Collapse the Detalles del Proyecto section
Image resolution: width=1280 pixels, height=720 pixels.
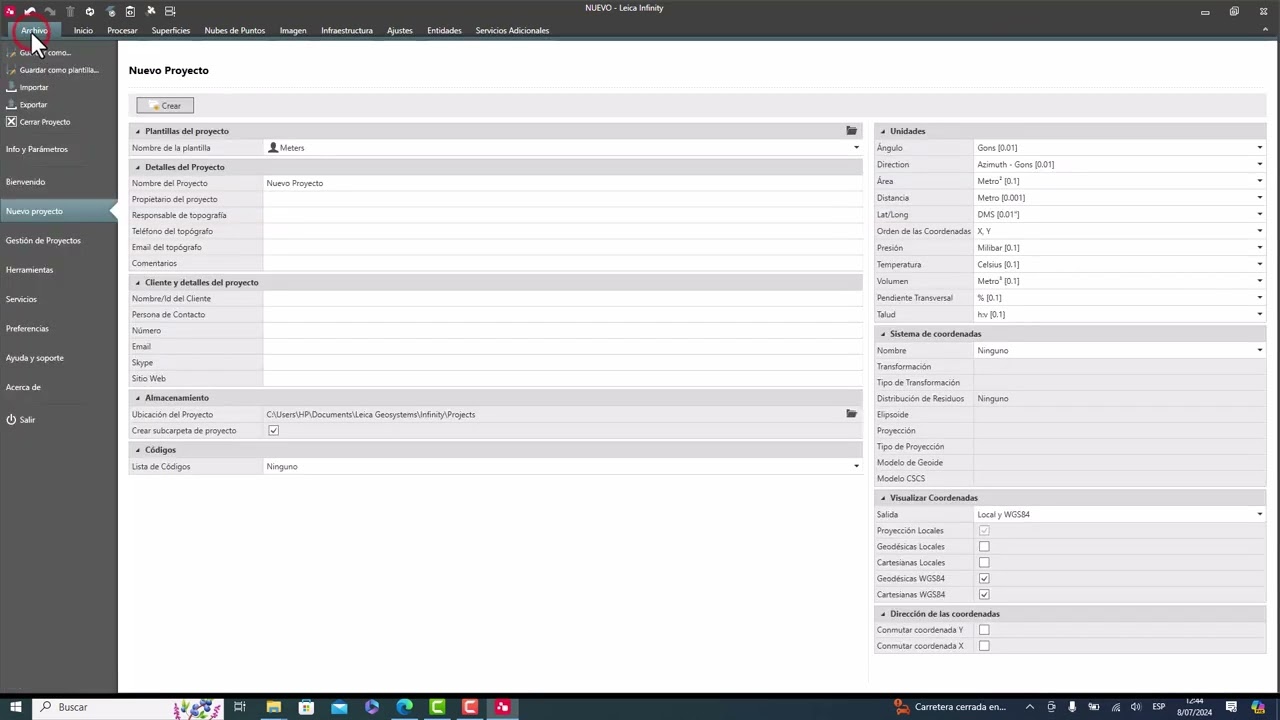138,167
